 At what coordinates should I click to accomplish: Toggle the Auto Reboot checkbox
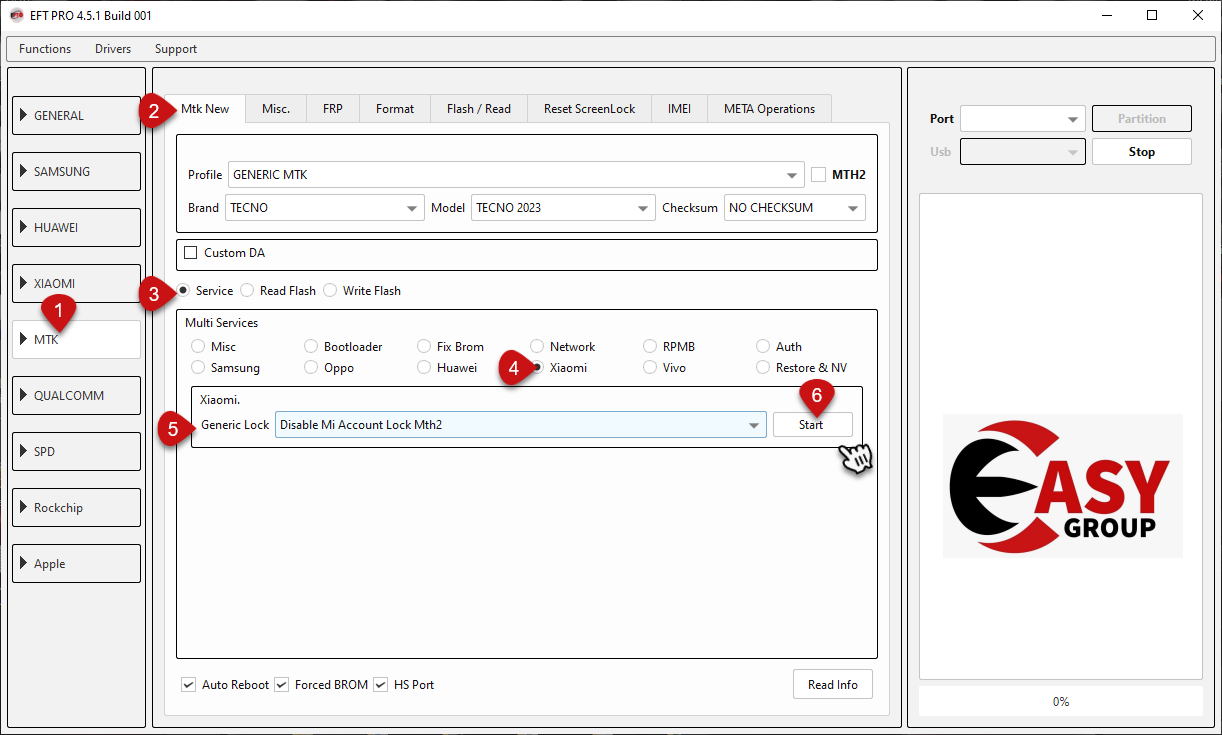click(188, 685)
